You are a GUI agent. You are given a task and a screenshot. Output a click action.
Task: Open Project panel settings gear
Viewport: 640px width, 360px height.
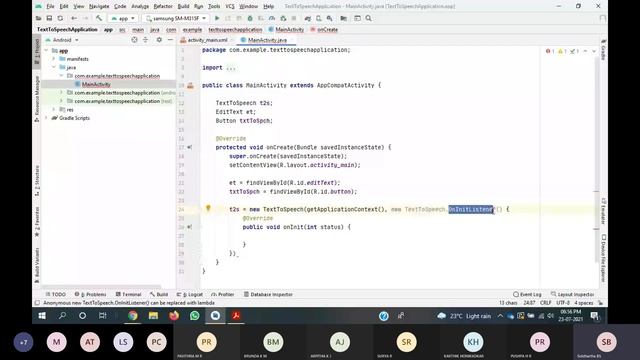[x=159, y=40]
